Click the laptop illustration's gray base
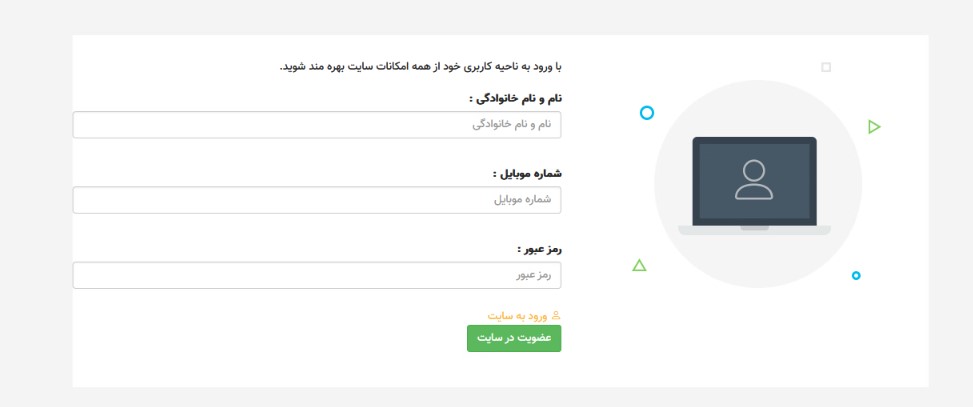 pyautogui.click(x=754, y=230)
